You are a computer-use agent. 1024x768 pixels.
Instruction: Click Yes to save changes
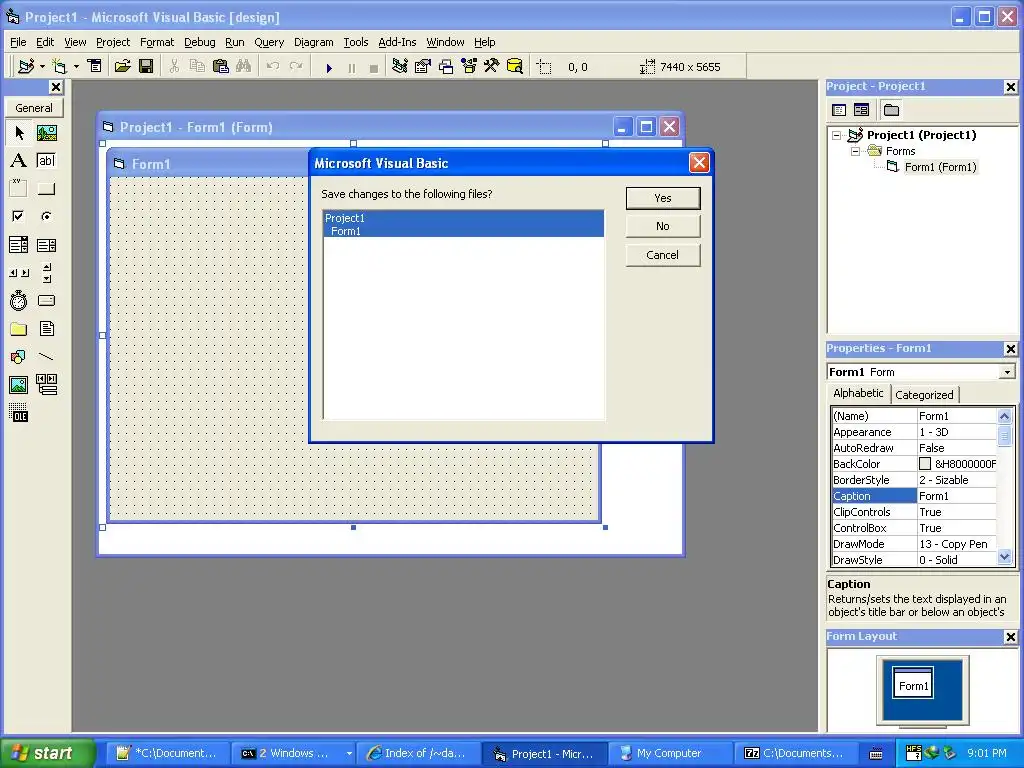(x=663, y=198)
